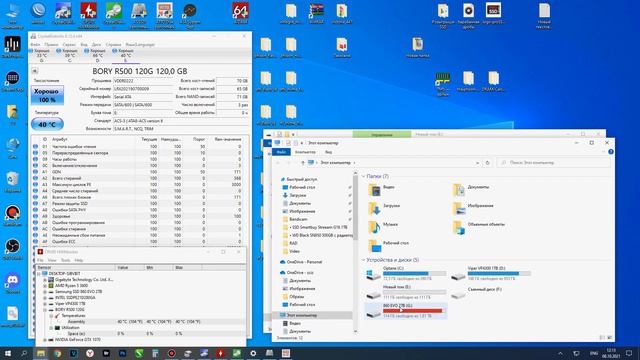Open the Музыка folder icon in Папки
This screenshot has width=640, height=360.
374,227
